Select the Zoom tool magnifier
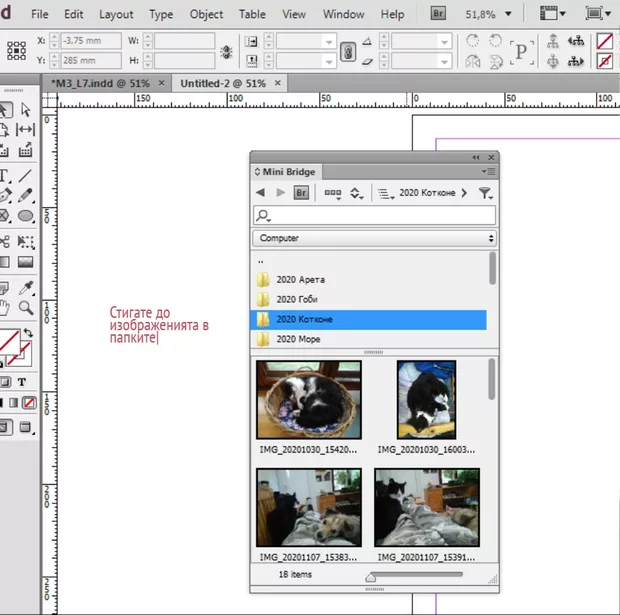The height and width of the screenshot is (615, 620). [x=27, y=307]
